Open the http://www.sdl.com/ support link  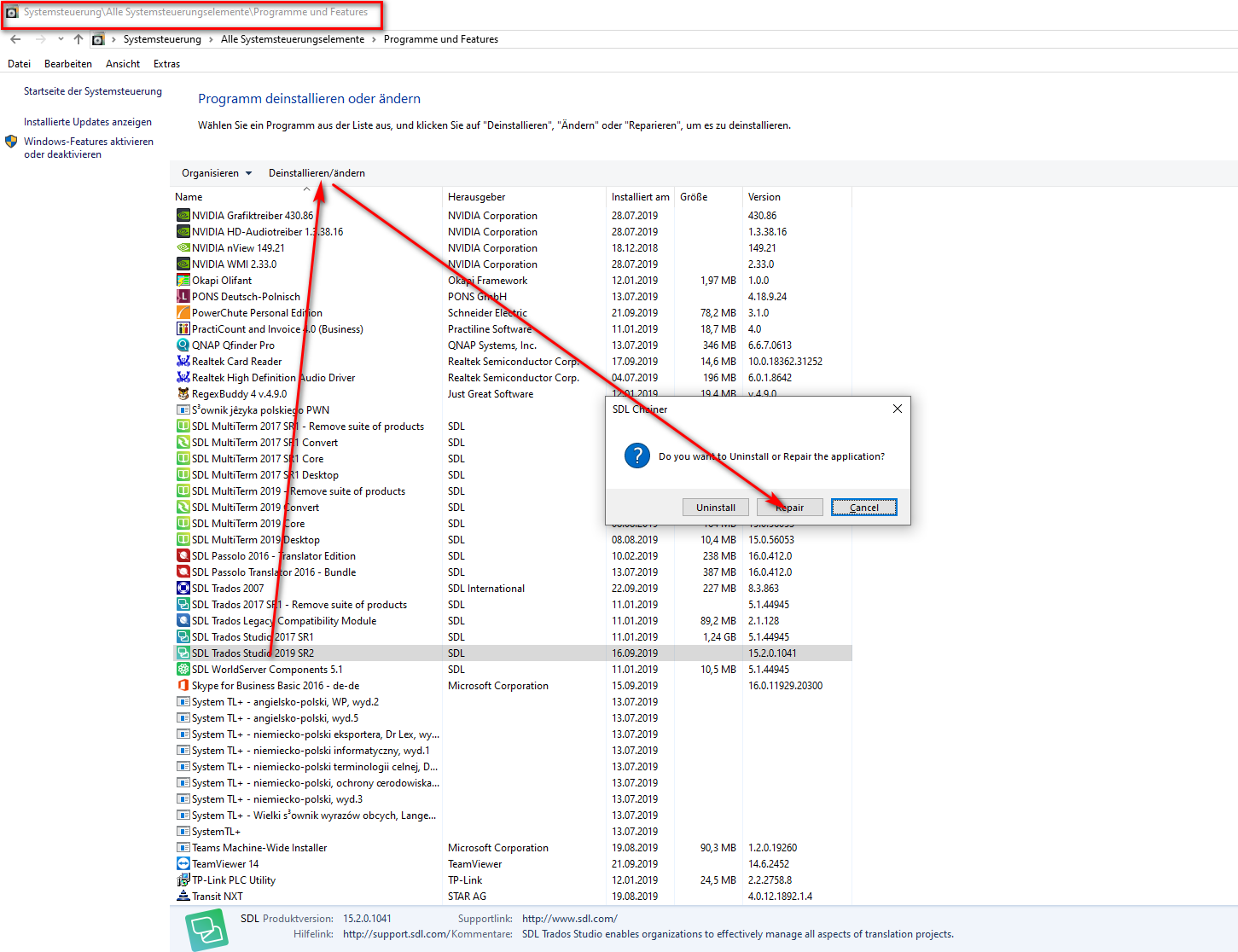tap(570, 919)
